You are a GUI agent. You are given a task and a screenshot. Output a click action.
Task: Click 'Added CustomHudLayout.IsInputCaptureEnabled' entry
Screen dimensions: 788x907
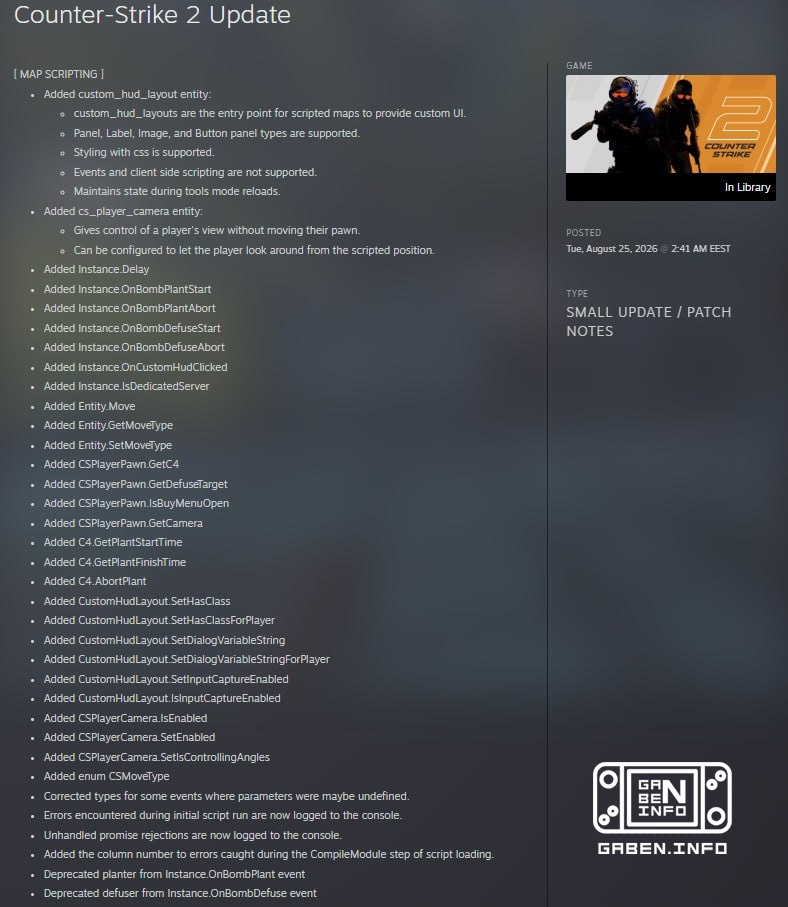(x=162, y=698)
